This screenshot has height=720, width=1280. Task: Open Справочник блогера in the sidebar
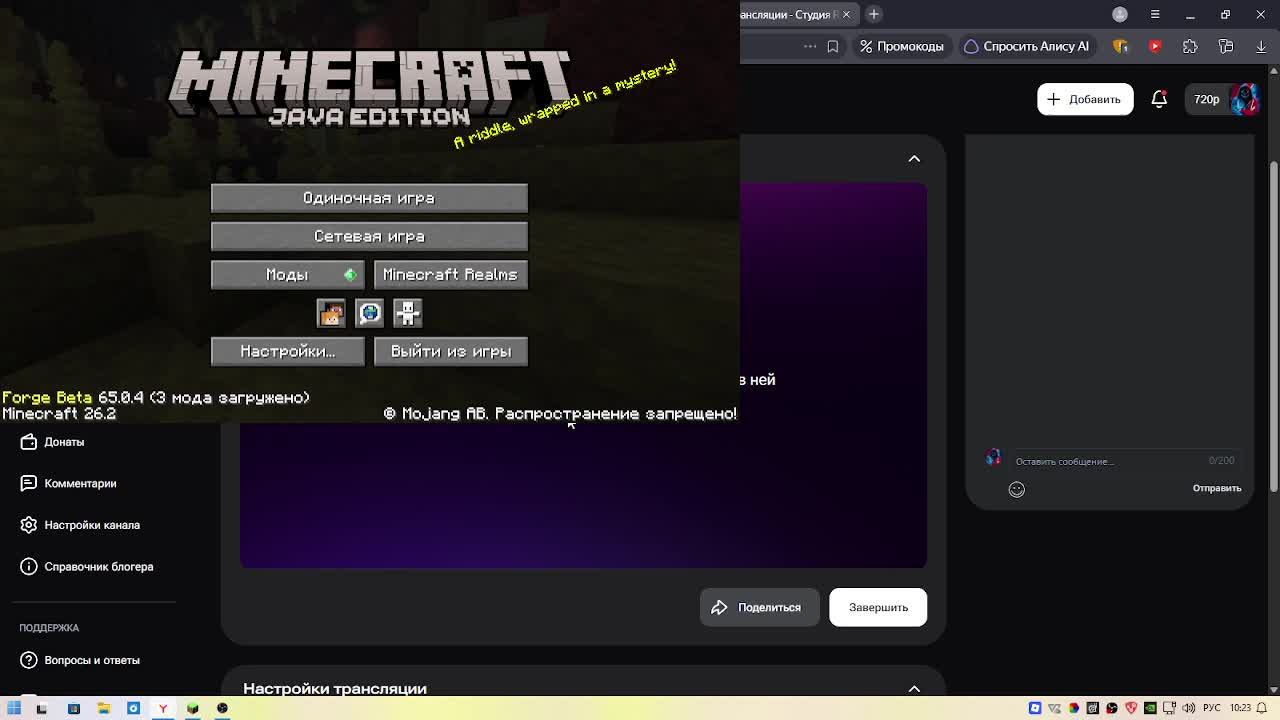point(98,567)
